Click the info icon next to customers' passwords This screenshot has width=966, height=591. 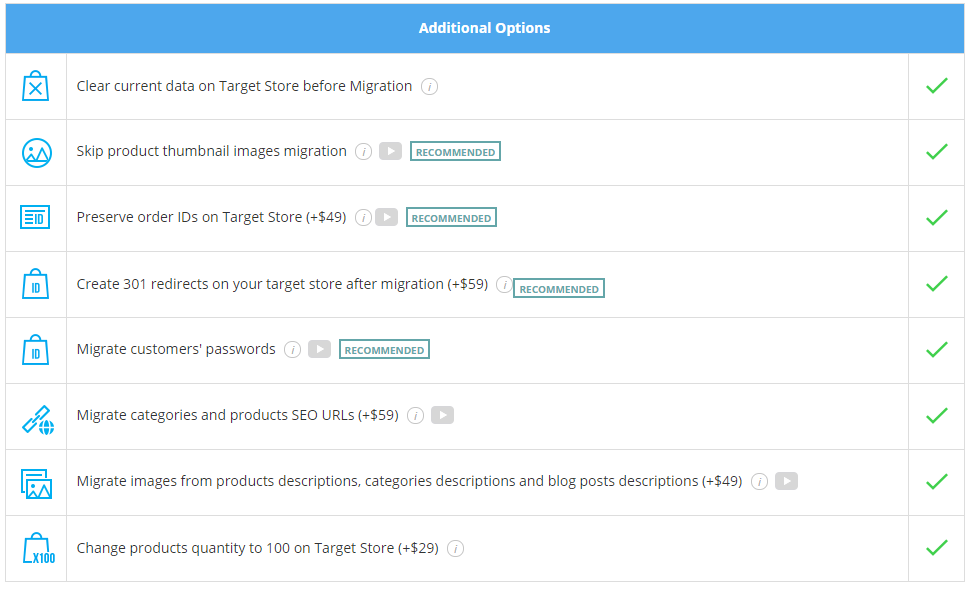pos(291,349)
